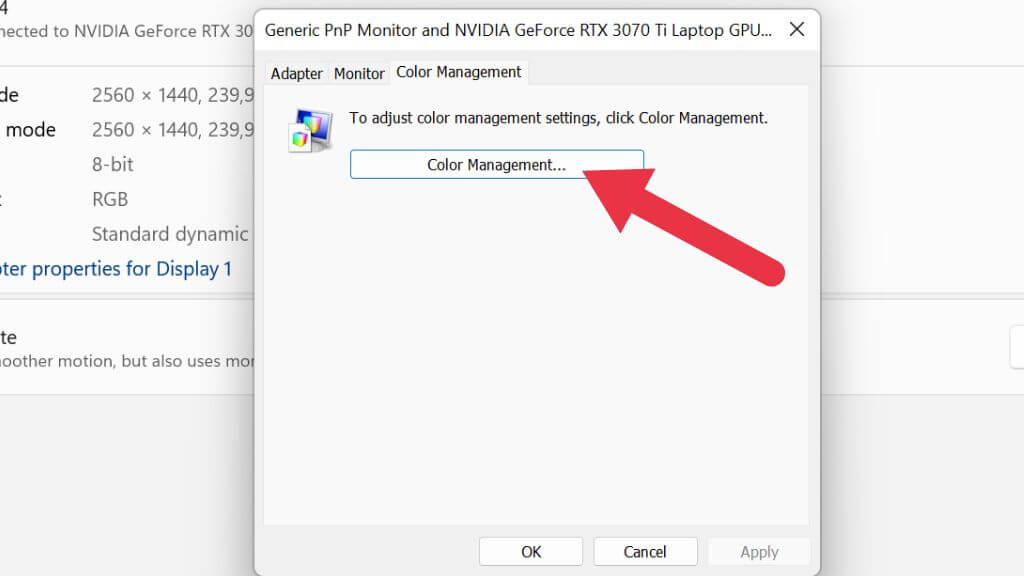This screenshot has width=1024, height=576.
Task: Click the RGB color format value
Action: pyautogui.click(x=109, y=199)
